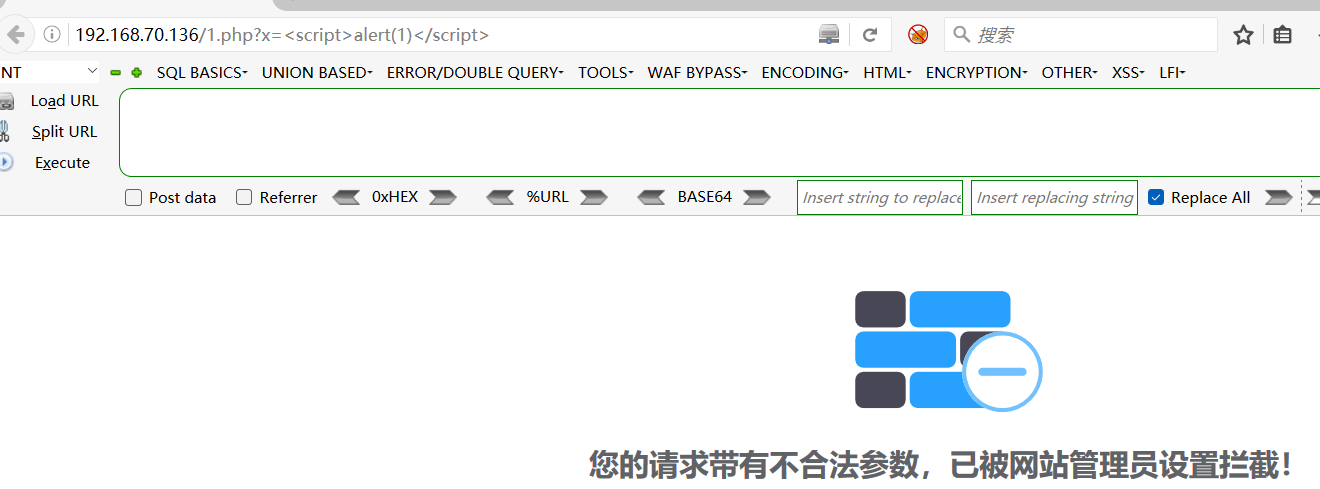The height and width of the screenshot is (489, 1320).
Task: Open the HTML dropdown menu
Action: (x=888, y=73)
